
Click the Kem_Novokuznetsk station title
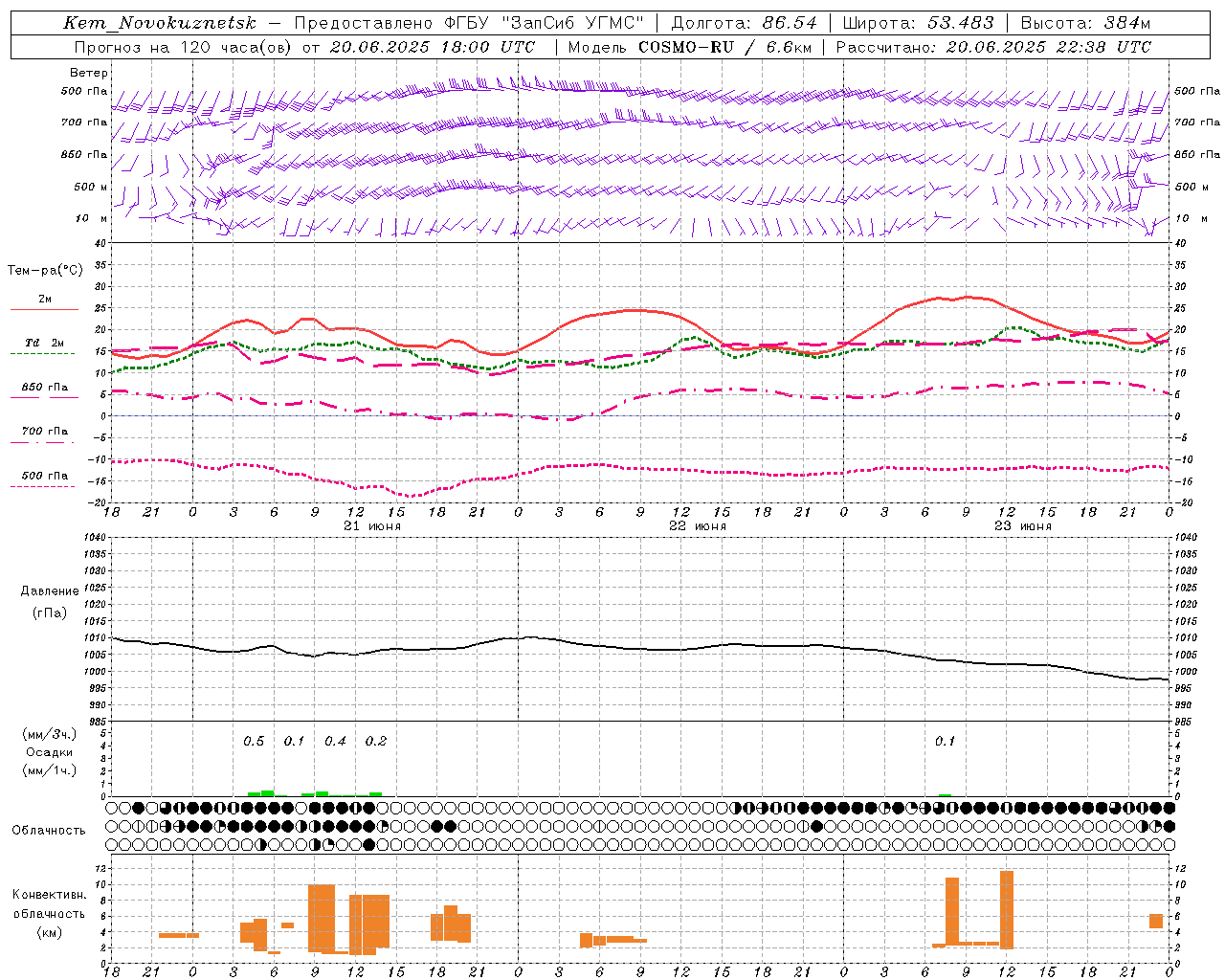[160, 23]
